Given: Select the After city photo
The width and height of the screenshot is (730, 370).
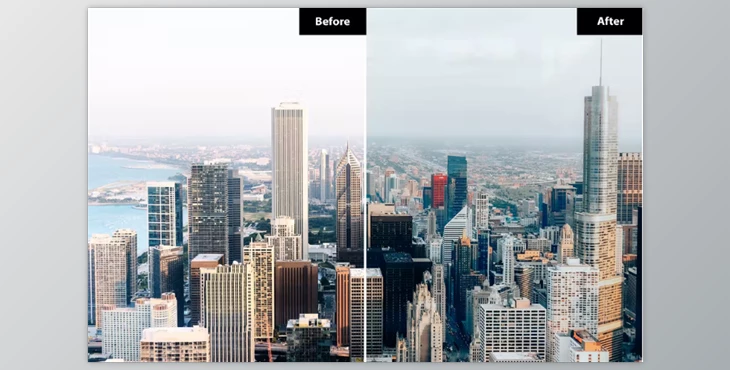Looking at the screenshot, I should 505,185.
